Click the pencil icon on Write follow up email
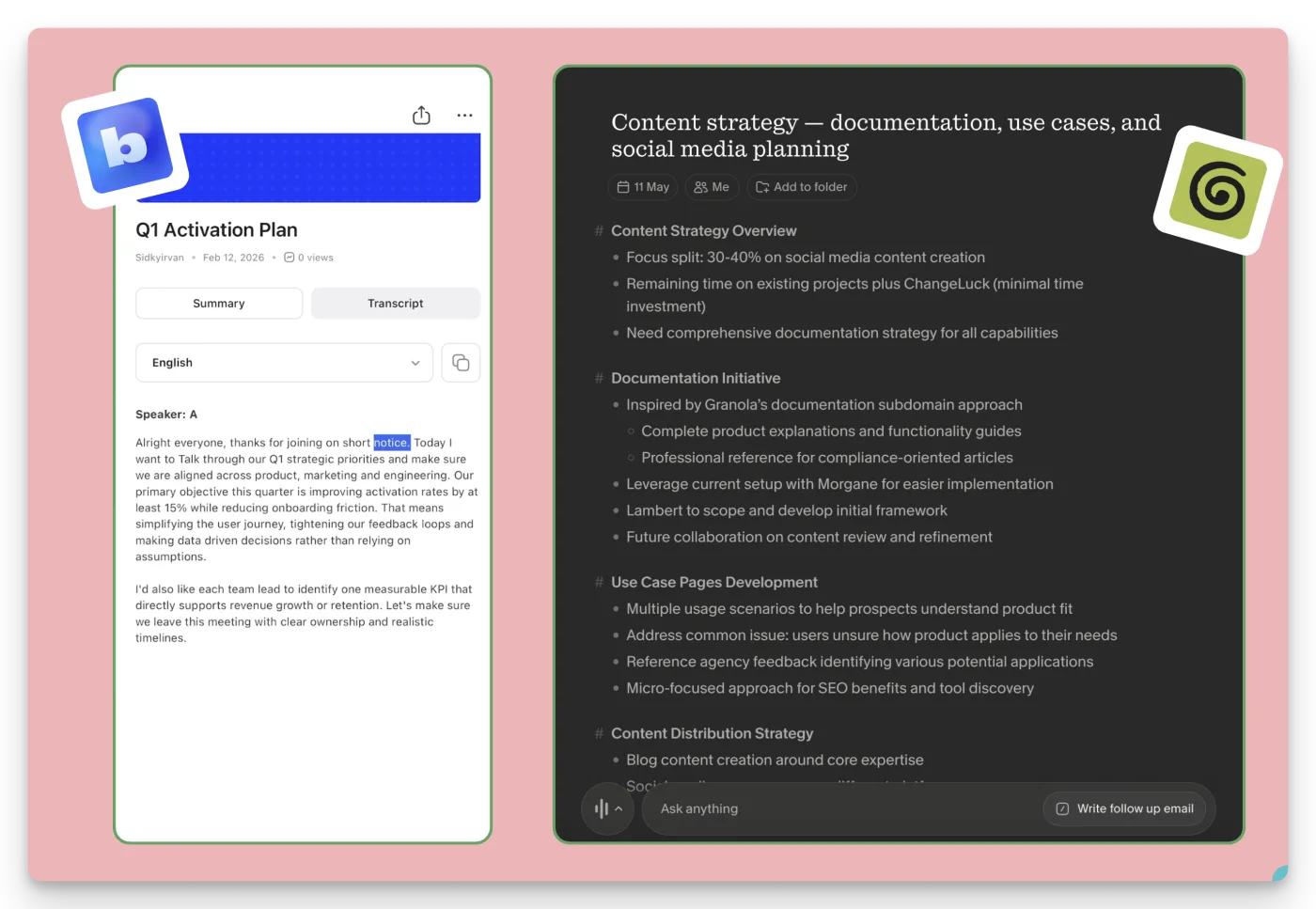1316x909 pixels. click(1062, 808)
